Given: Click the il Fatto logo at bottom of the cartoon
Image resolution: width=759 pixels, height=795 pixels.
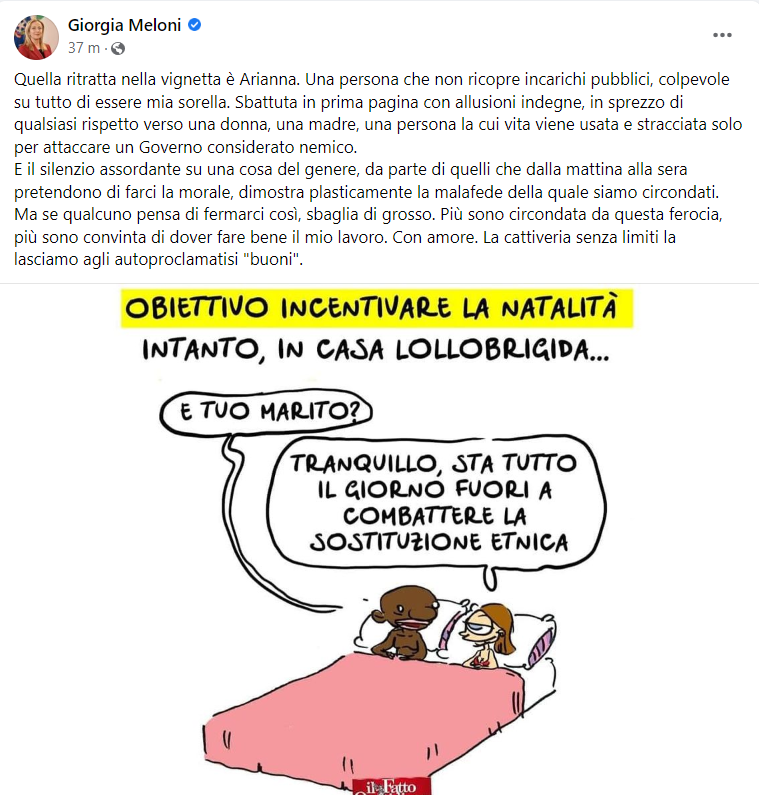Looking at the screenshot, I should (x=391, y=786).
